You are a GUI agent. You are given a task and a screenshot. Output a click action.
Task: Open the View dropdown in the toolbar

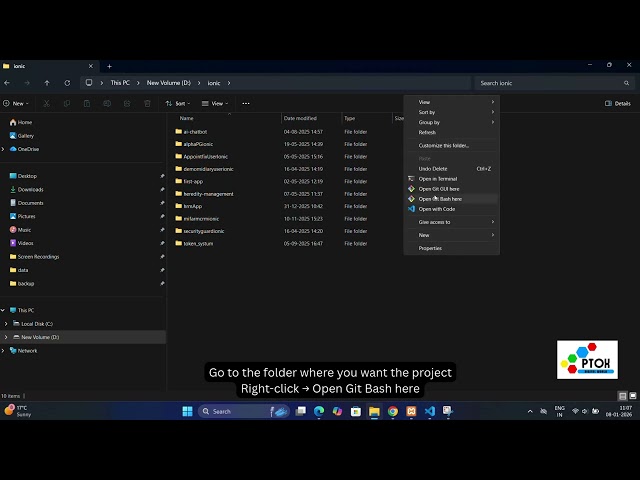215,104
